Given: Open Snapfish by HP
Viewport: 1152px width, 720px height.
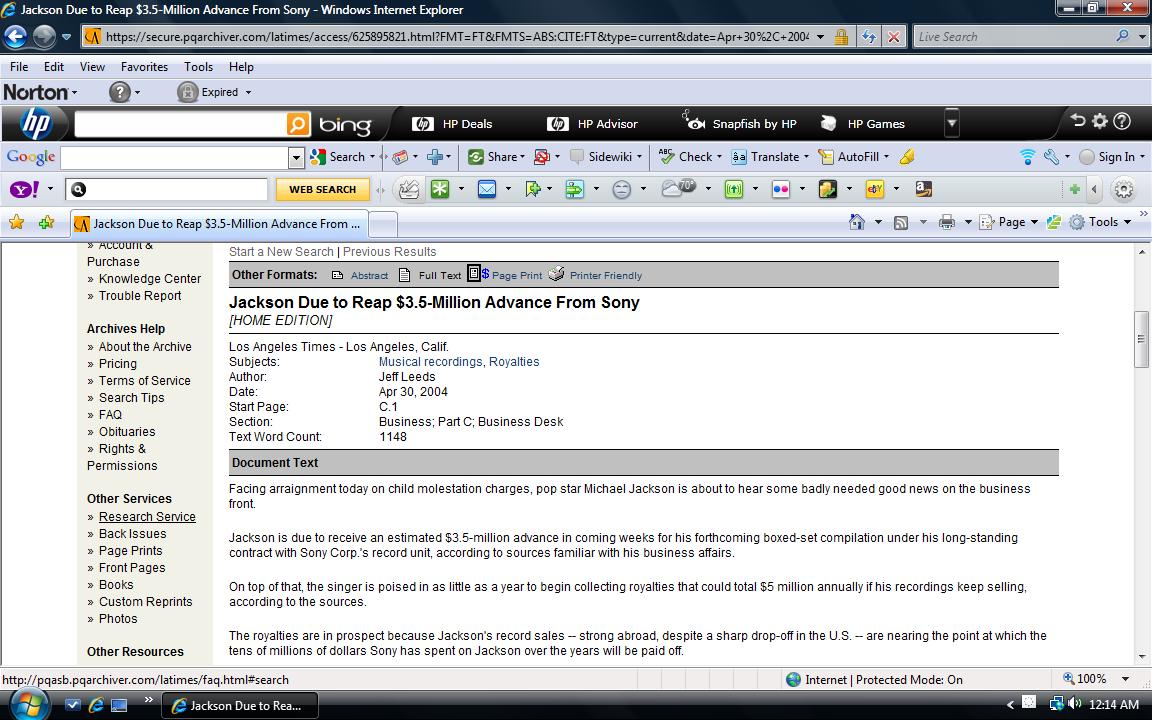Looking at the screenshot, I should tap(739, 123).
